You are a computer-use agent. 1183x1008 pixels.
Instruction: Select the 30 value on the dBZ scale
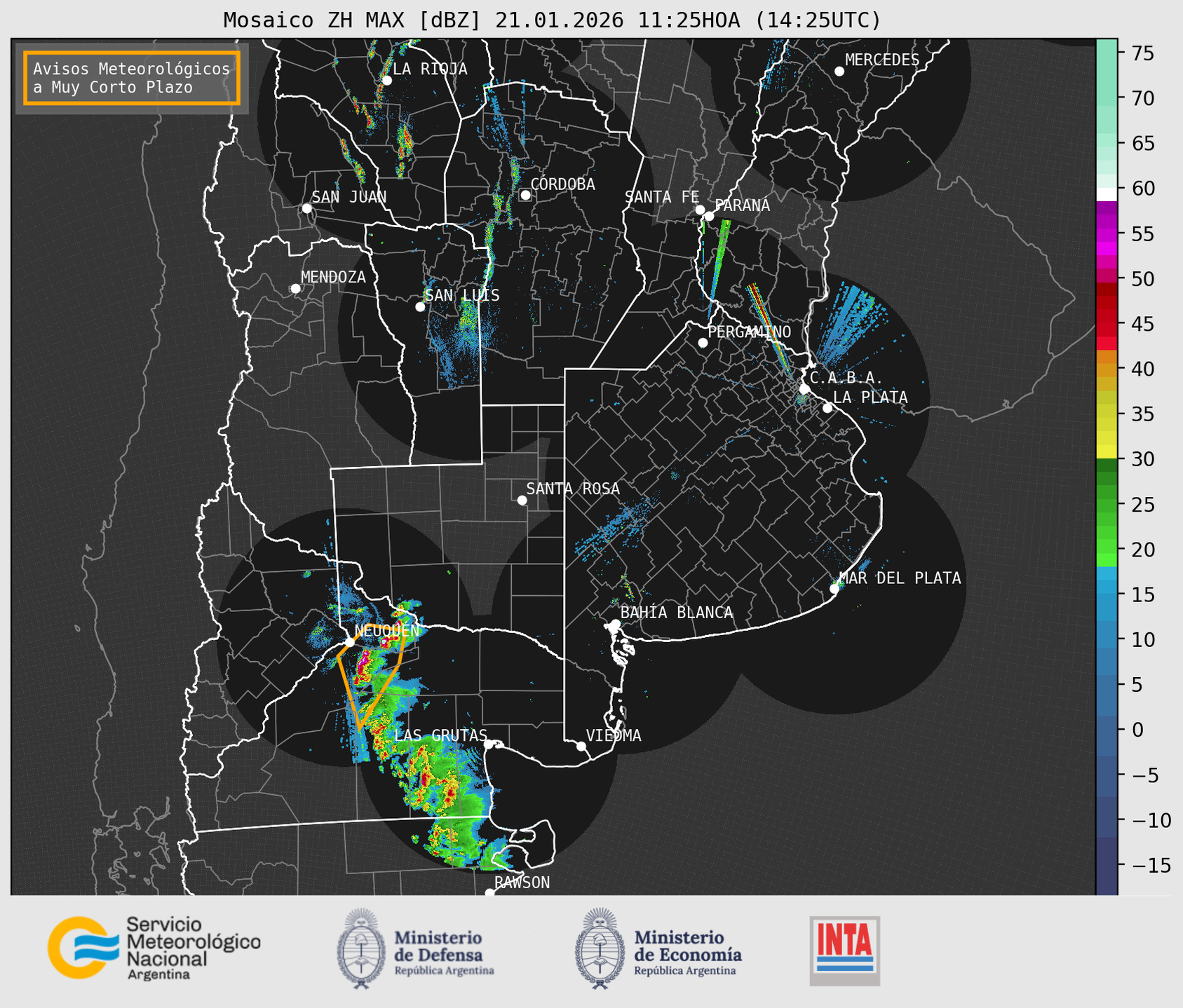1142,459
